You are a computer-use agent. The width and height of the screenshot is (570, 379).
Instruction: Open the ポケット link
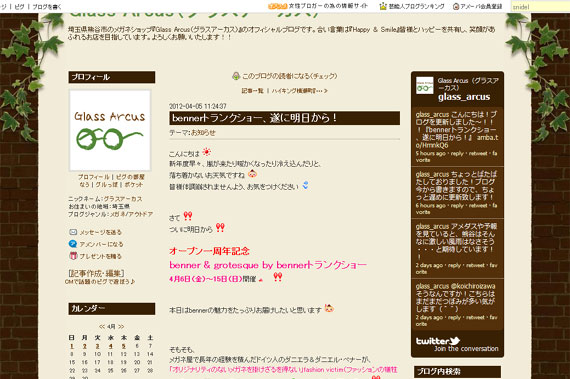133,185
